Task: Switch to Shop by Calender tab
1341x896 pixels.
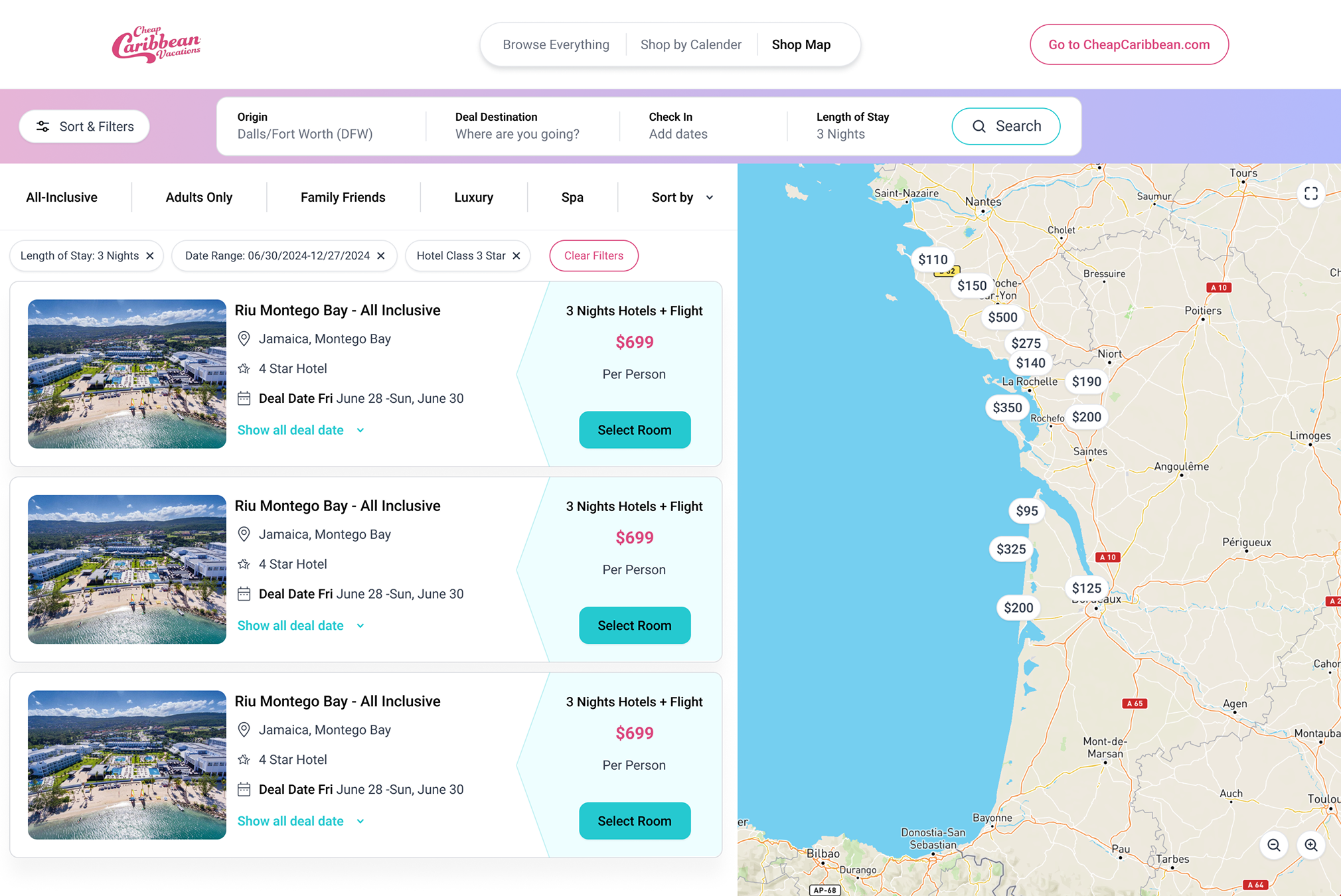Action: click(690, 44)
